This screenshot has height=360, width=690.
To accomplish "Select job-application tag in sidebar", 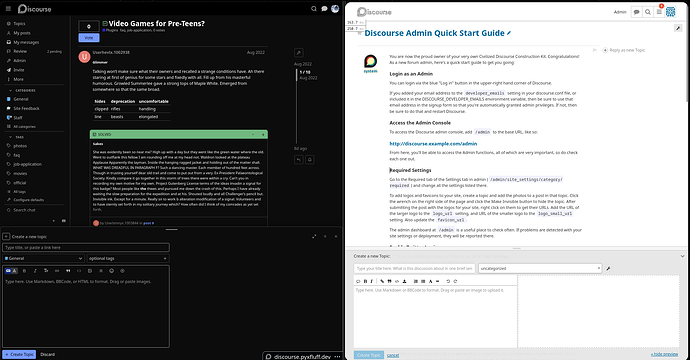I will click(27, 164).
